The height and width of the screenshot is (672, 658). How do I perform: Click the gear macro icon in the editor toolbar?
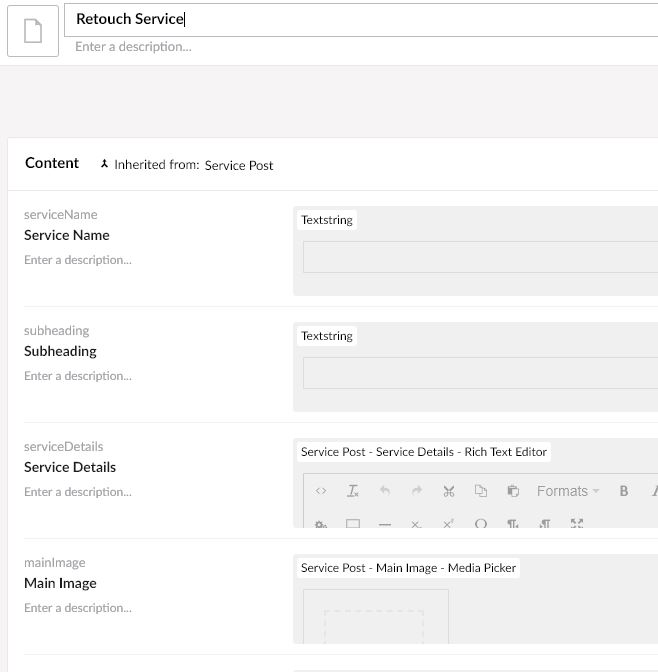[x=321, y=524]
